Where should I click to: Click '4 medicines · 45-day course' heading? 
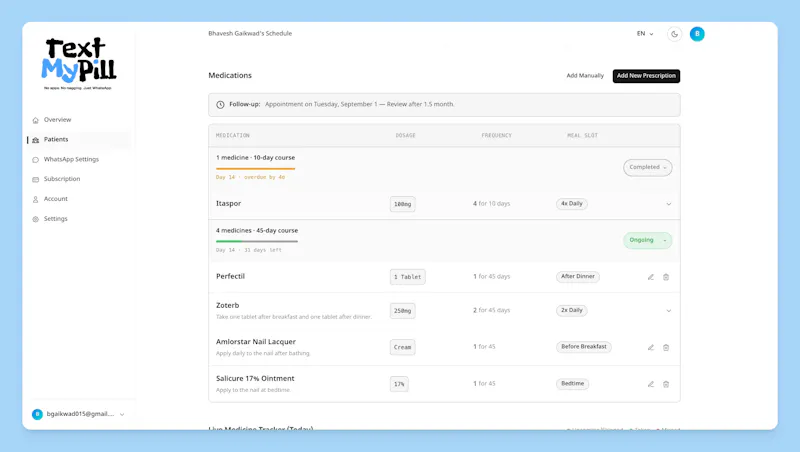click(257, 231)
